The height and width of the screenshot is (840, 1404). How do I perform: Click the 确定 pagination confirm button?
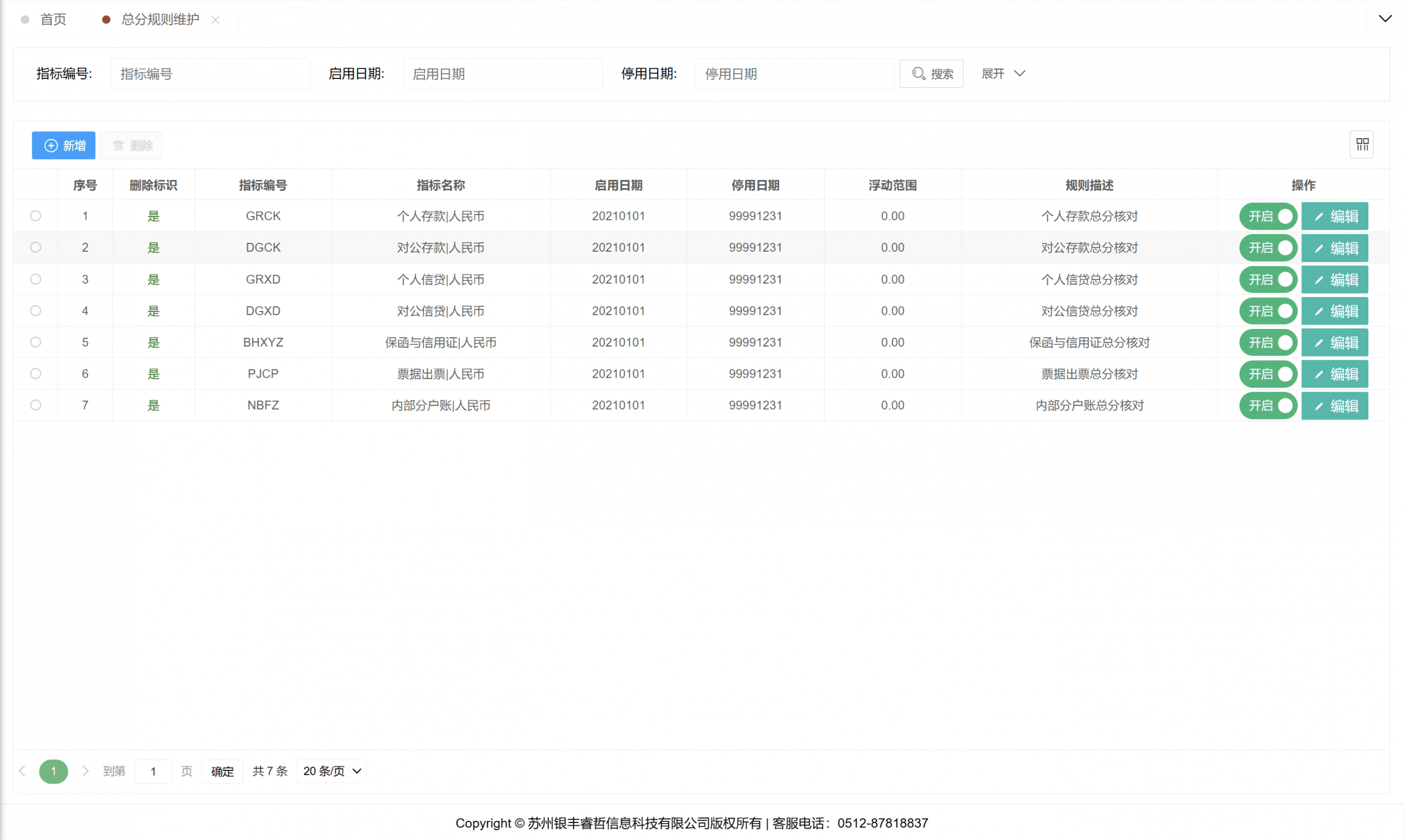coord(222,771)
